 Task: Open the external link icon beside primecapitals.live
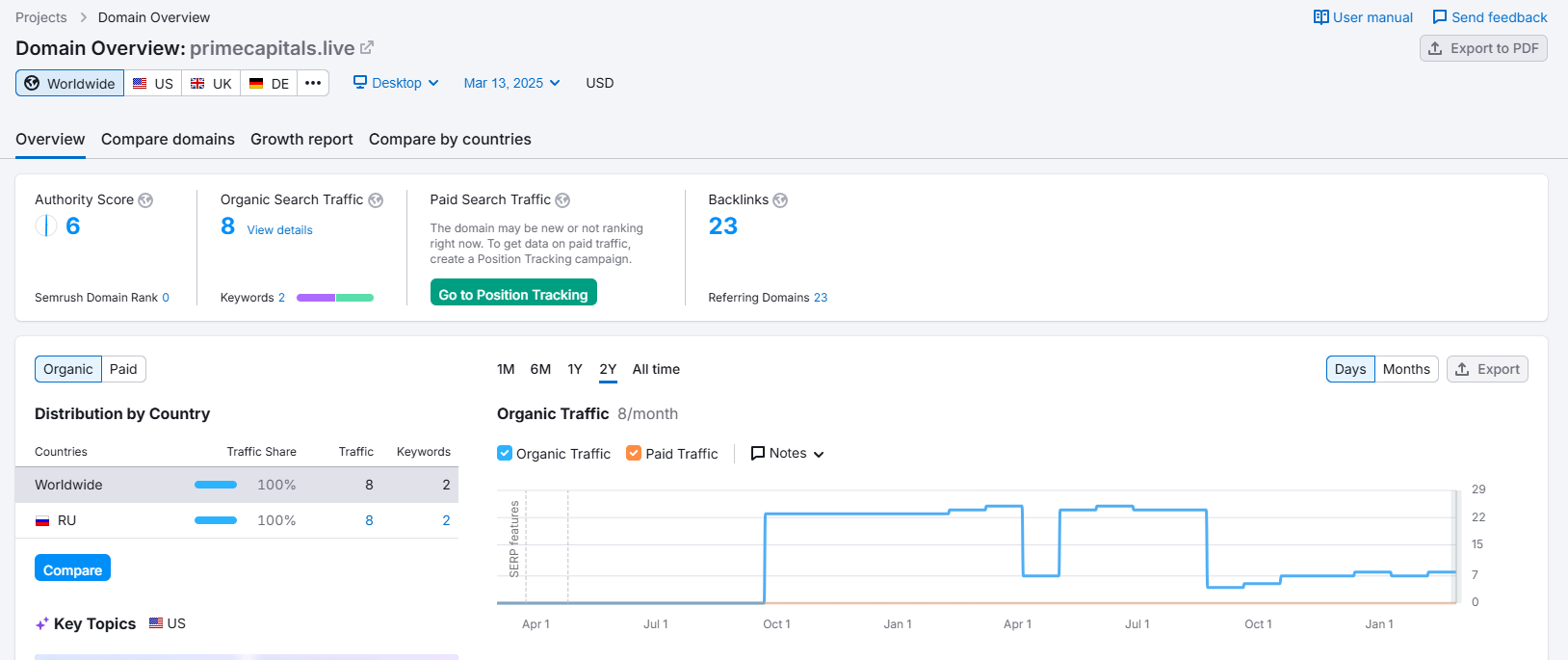tap(366, 47)
